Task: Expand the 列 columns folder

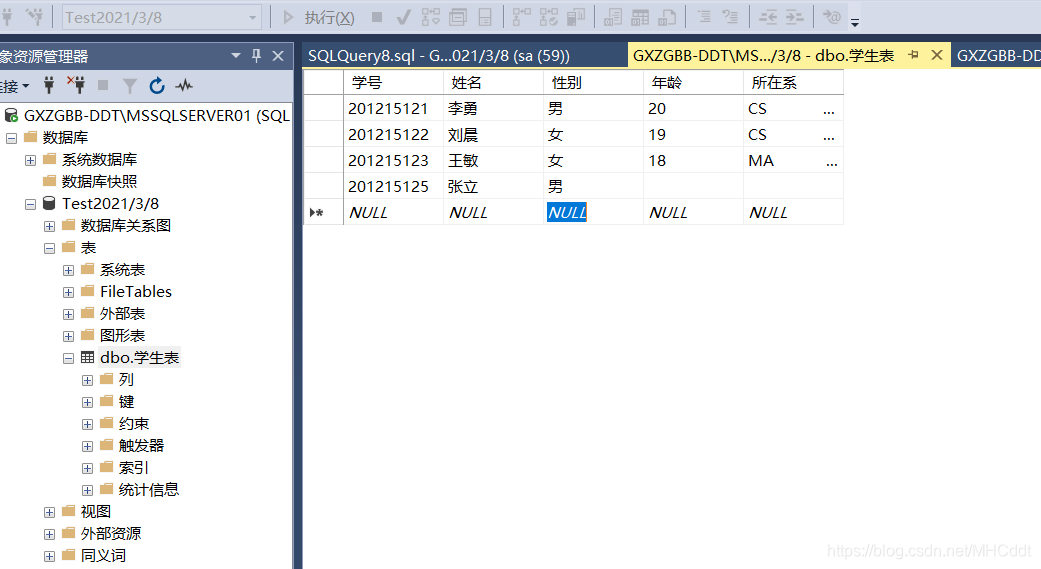Action: tap(88, 380)
